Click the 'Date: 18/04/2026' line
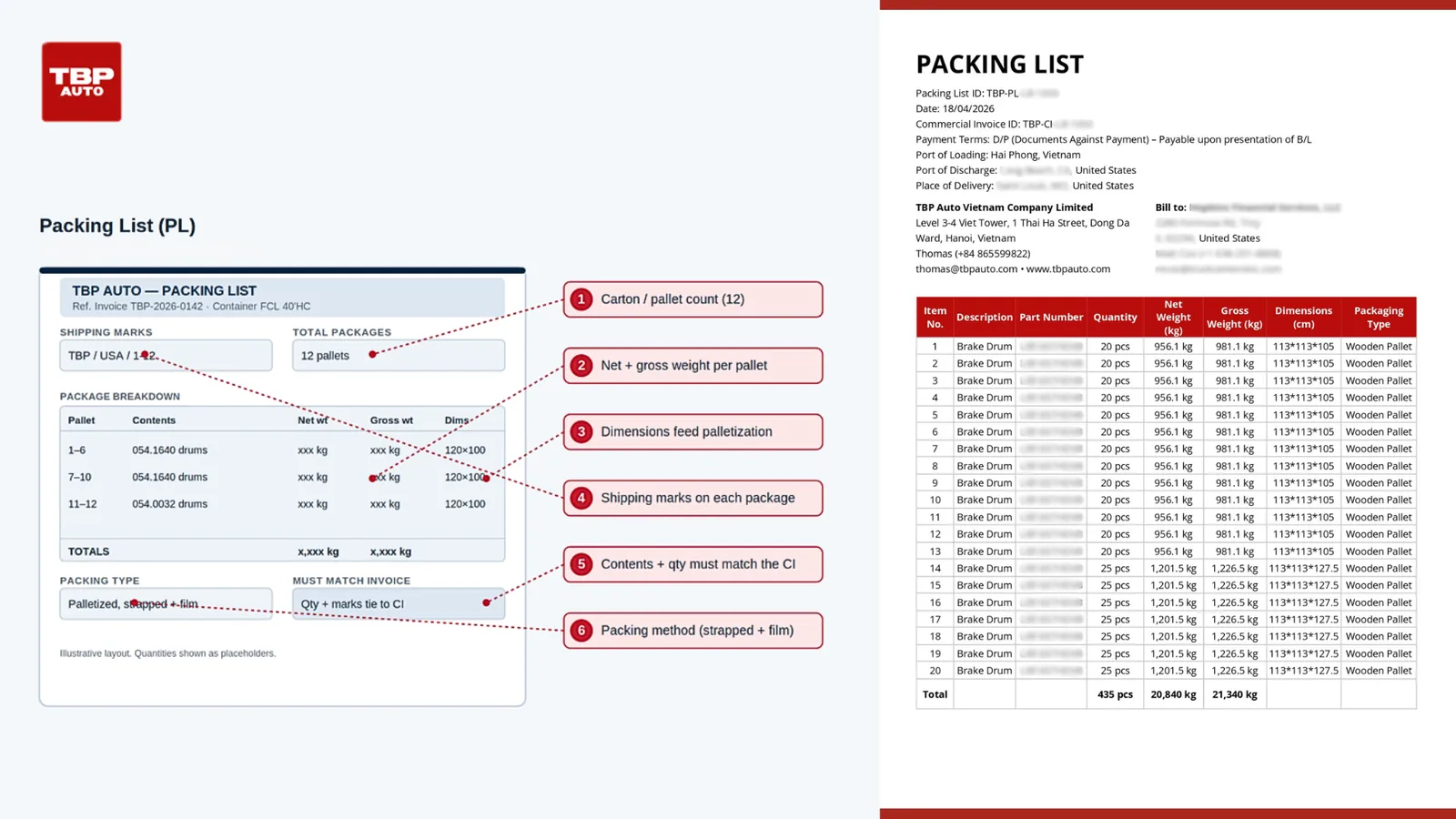 click(955, 109)
